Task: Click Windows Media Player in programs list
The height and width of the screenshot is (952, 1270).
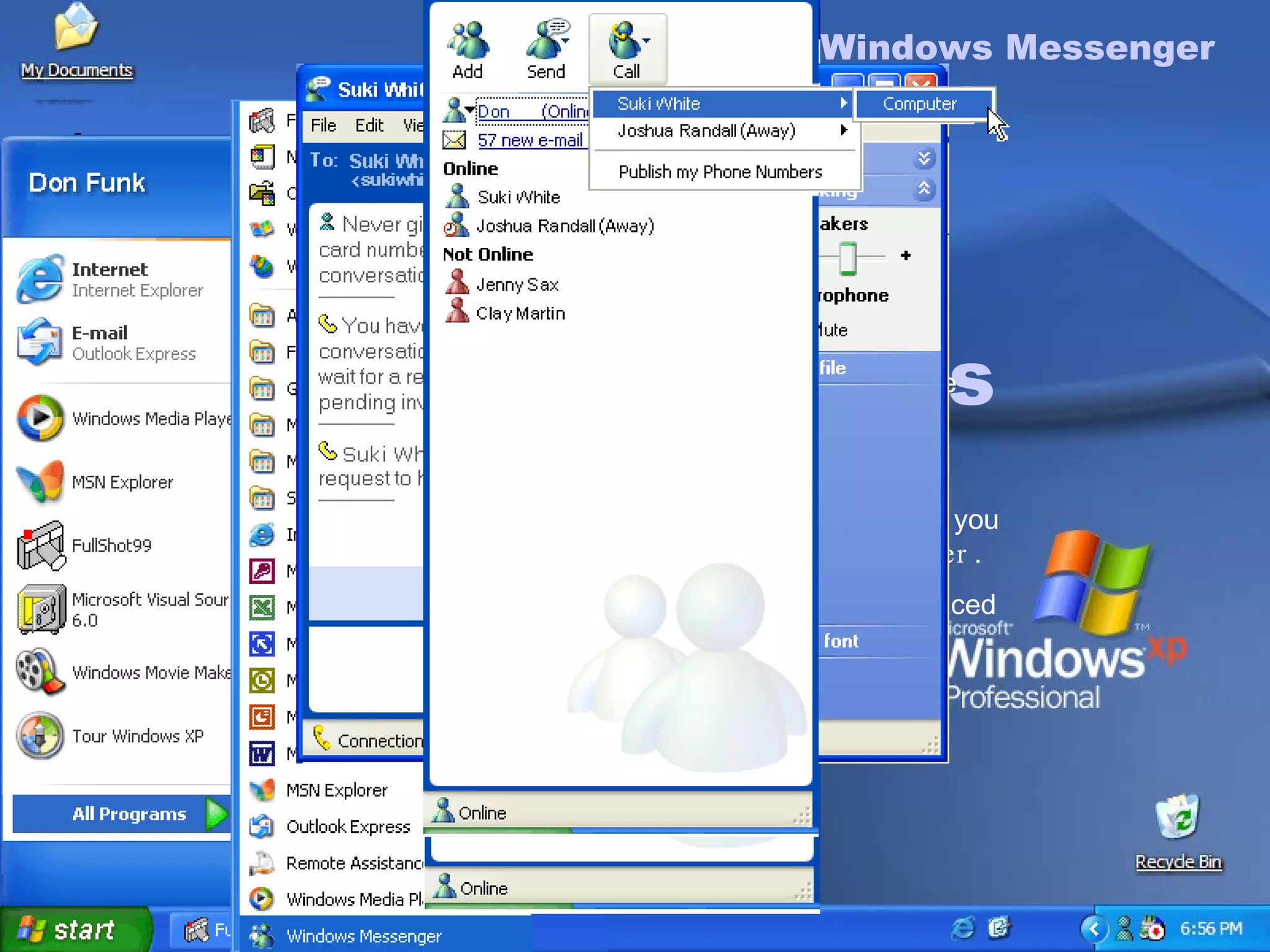Action: pyautogui.click(x=335, y=899)
